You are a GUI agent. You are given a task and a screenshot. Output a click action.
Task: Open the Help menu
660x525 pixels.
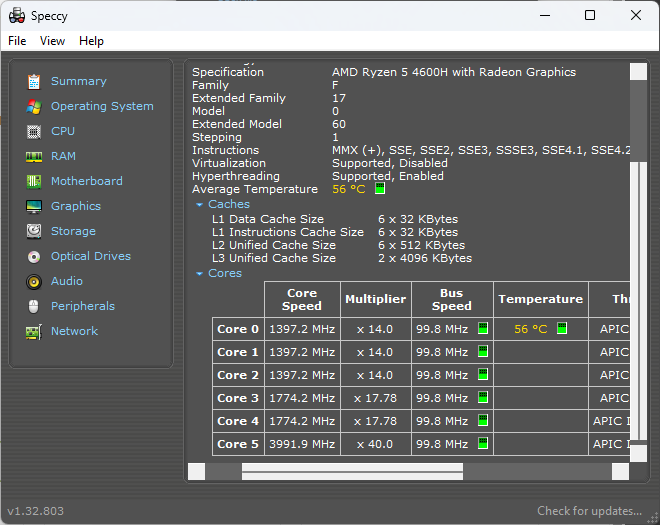[91, 41]
